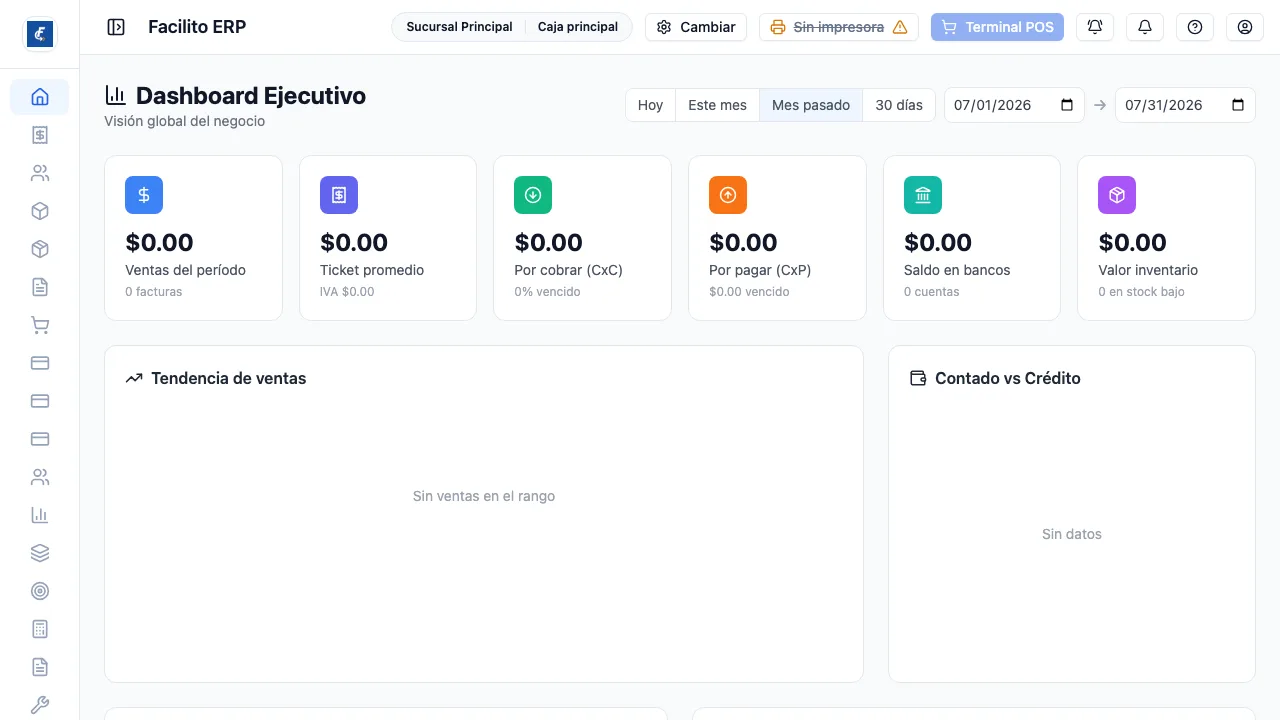Open the shopping cart sidebar icon
Image resolution: width=1280 pixels, height=720 pixels.
point(40,325)
